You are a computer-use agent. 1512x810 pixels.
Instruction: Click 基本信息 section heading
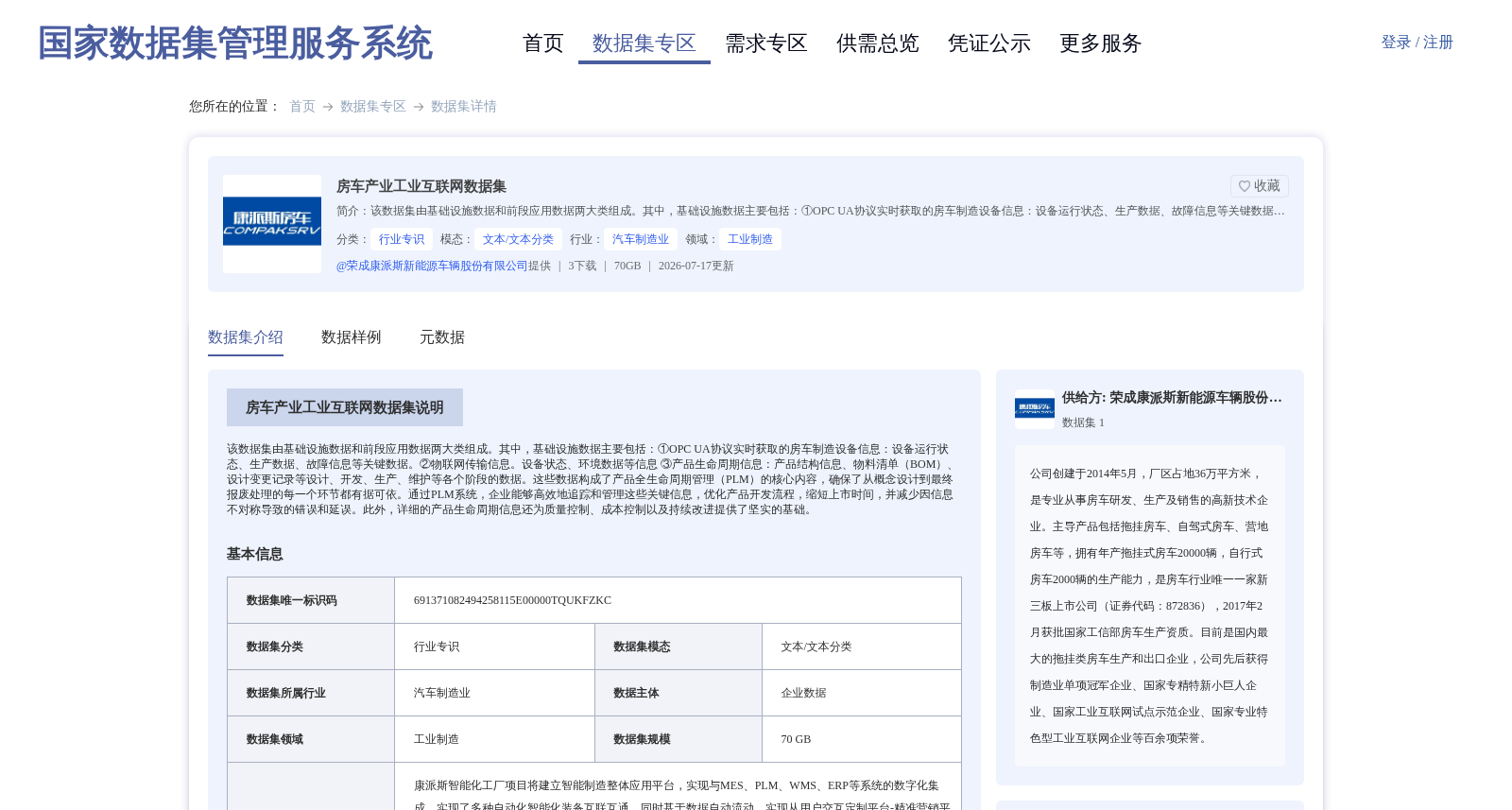[x=255, y=554]
